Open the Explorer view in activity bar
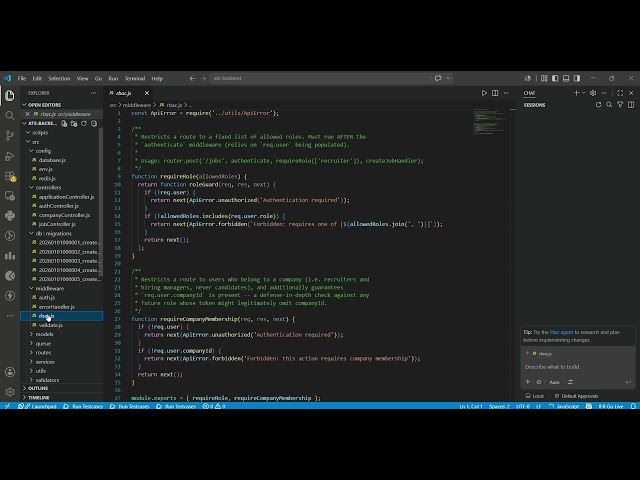640x480 pixels. (x=10, y=96)
